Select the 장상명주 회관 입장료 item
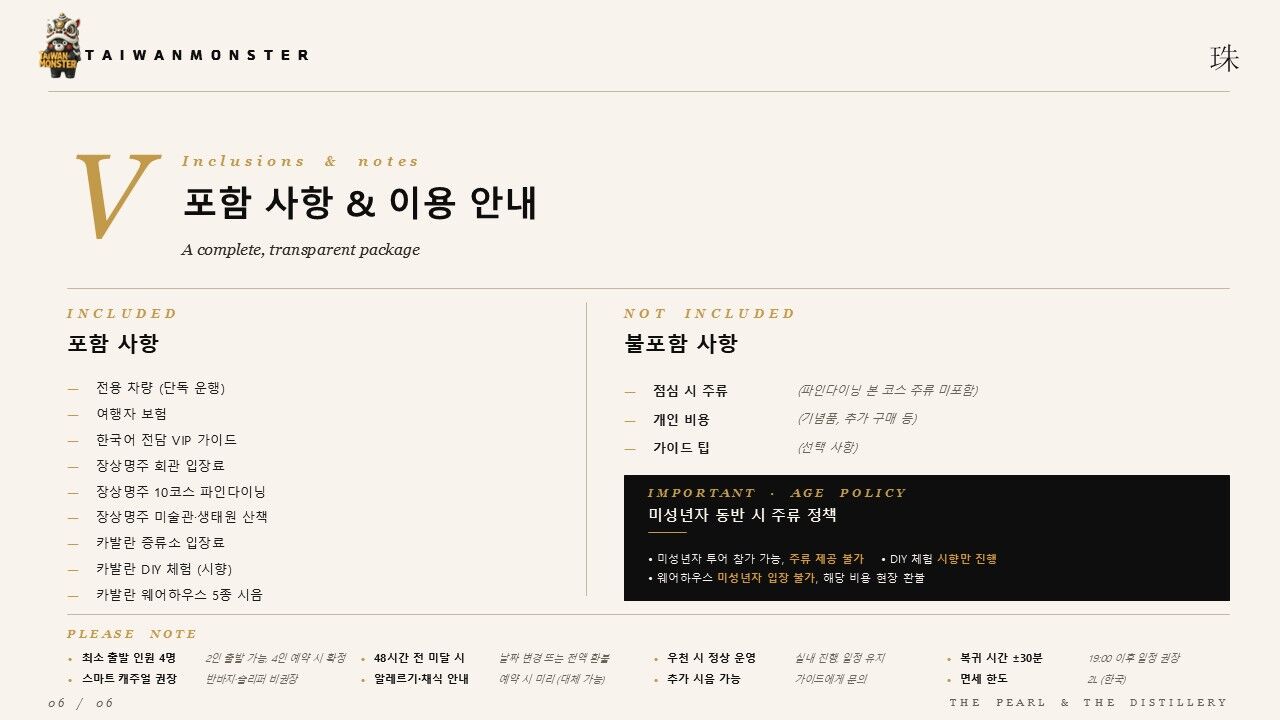This screenshot has height=720, width=1280. coord(160,466)
